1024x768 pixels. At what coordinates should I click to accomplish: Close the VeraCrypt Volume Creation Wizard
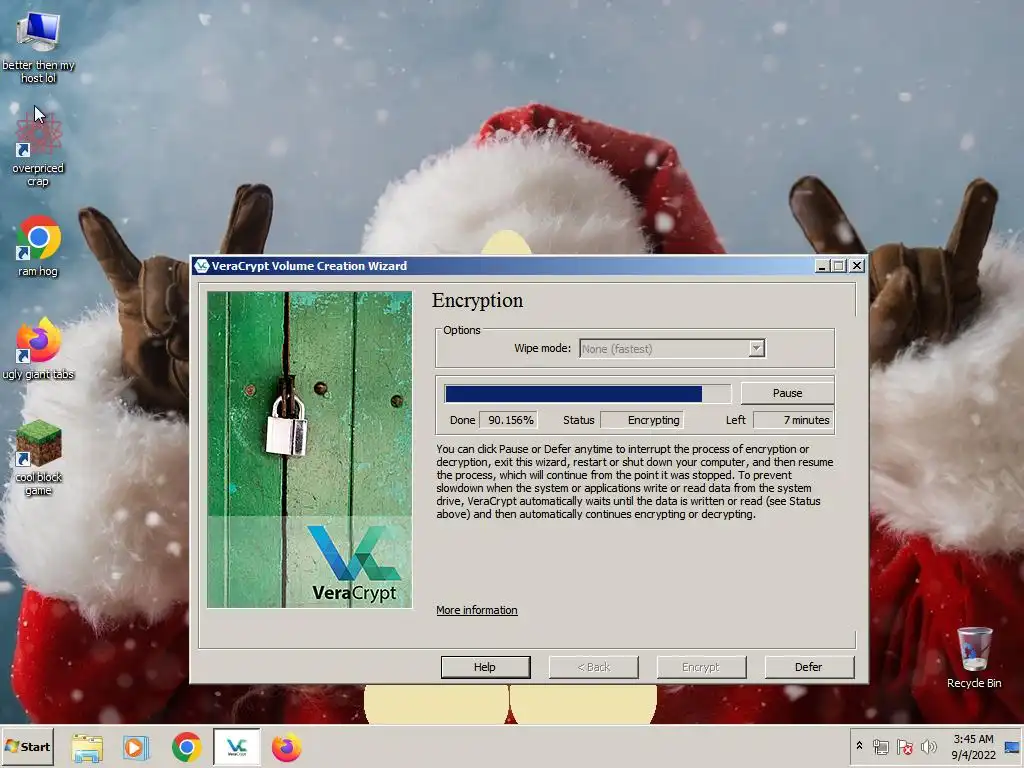tap(857, 266)
